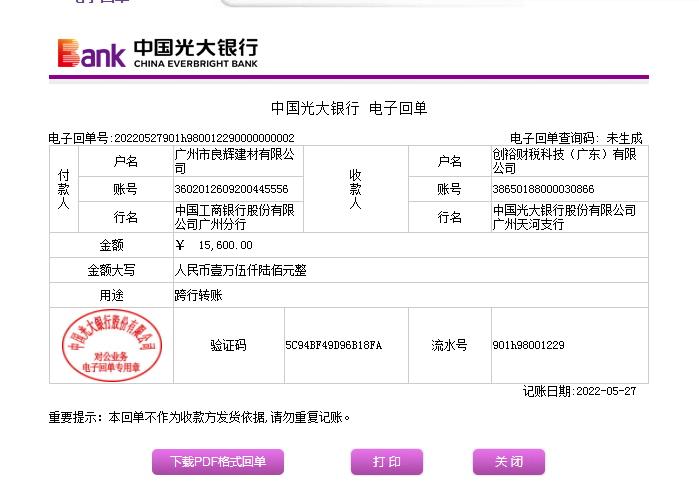The width and height of the screenshot is (699, 498).
Task: Click the red 电子回单专用章 stamp
Action: point(111,345)
